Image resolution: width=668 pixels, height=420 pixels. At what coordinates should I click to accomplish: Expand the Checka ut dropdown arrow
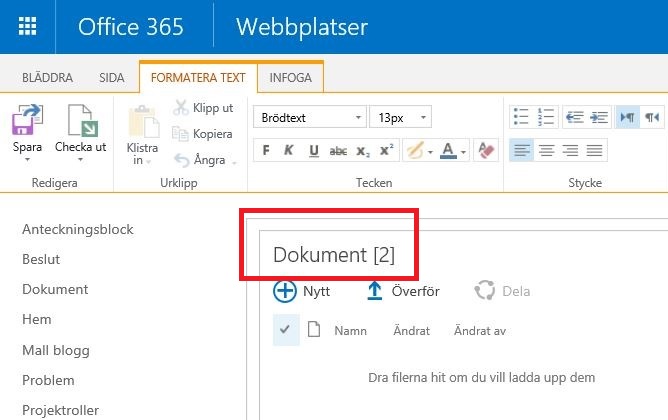pos(81,160)
